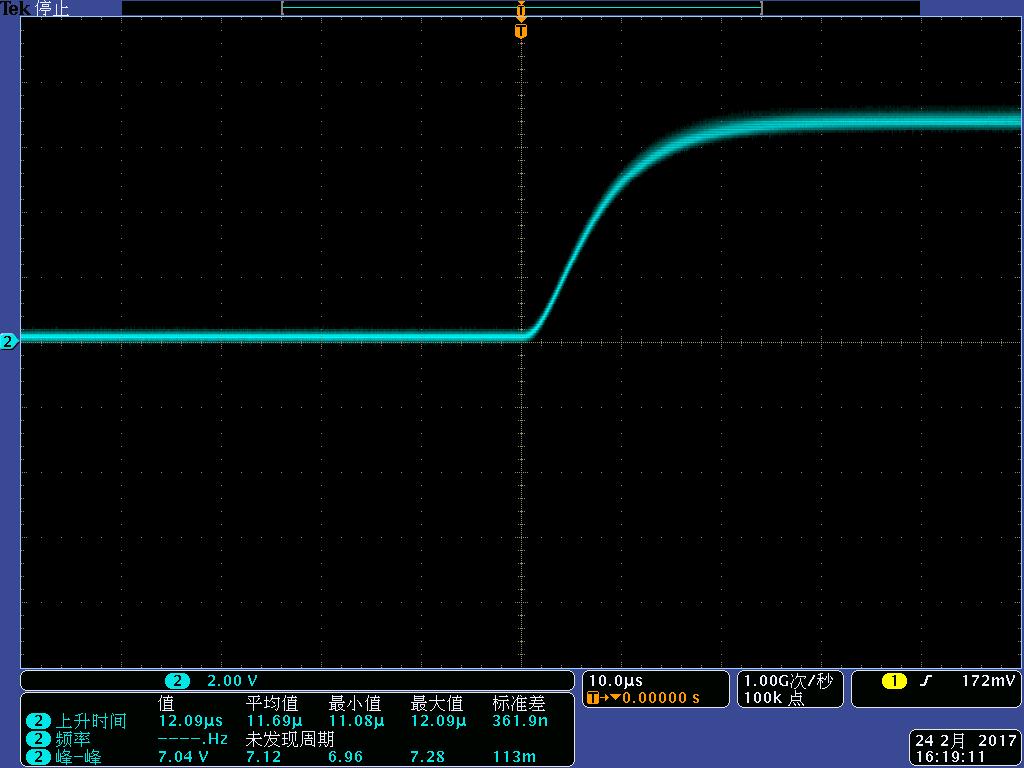Image resolution: width=1024 pixels, height=768 pixels.
Task: Click the channel 2 badge beside 峰-峰
Action: 38,757
